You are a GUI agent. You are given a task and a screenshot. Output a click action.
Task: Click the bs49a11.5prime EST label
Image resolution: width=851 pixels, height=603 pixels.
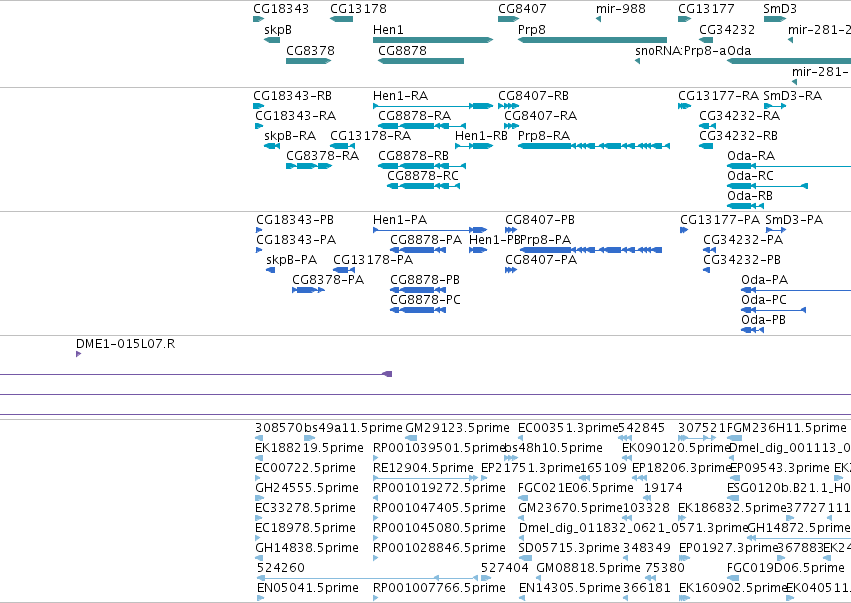(x=353, y=429)
